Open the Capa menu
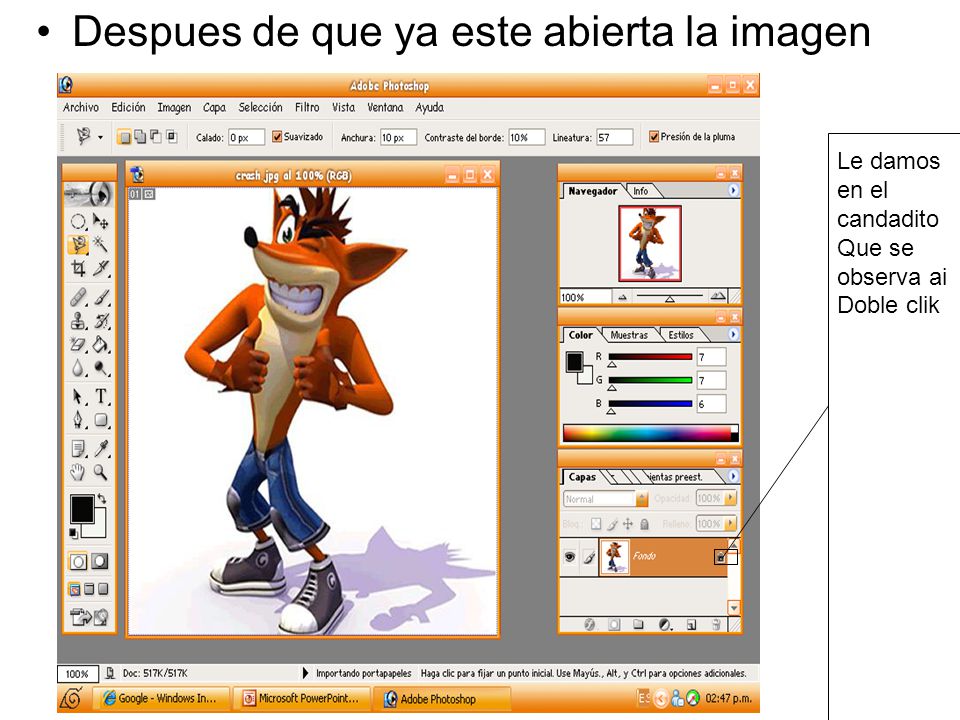The image size is (960, 720). (214, 108)
